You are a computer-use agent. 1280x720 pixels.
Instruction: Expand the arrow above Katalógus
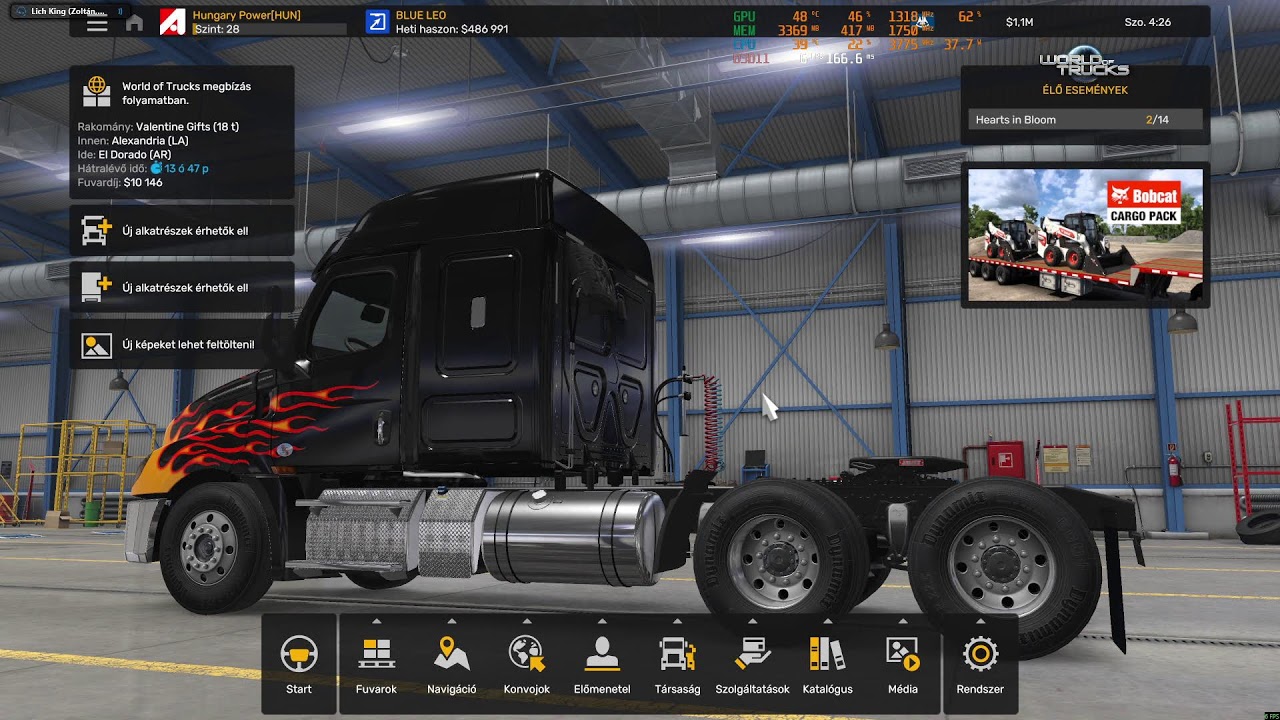pos(827,621)
